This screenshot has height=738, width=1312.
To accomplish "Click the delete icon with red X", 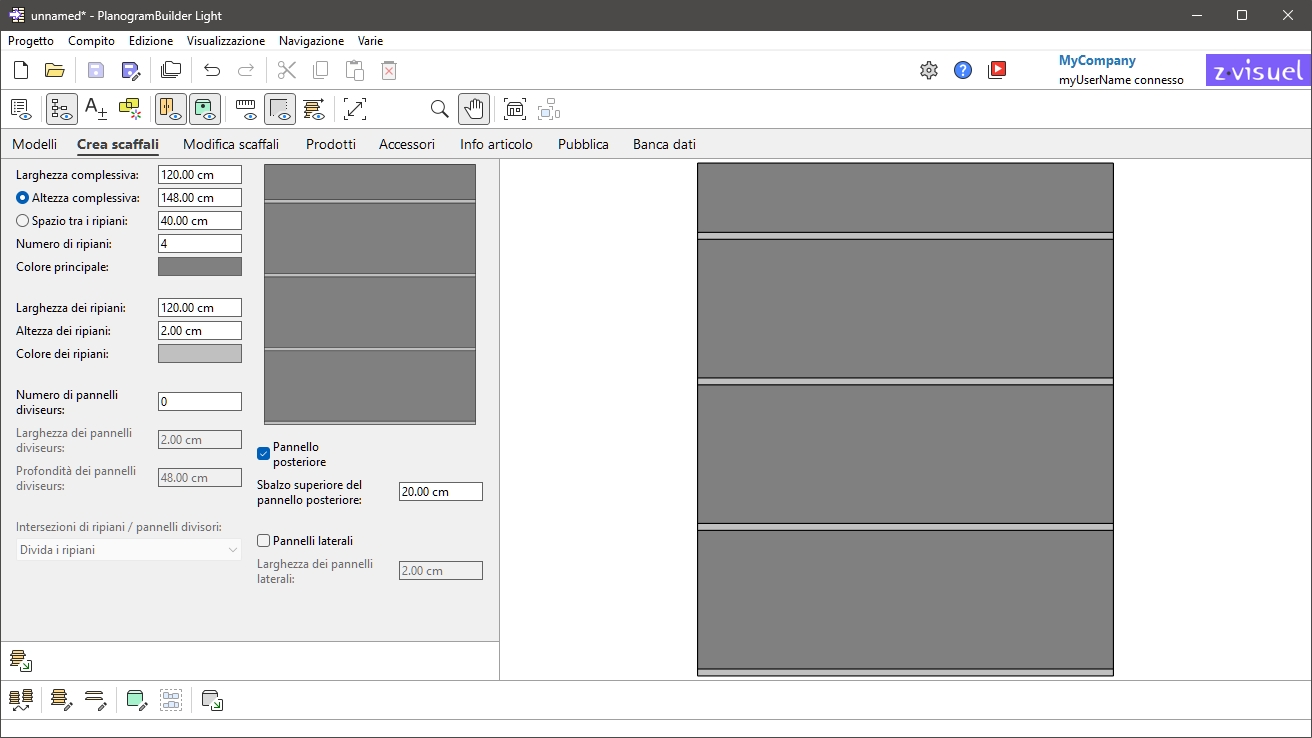I will [389, 70].
